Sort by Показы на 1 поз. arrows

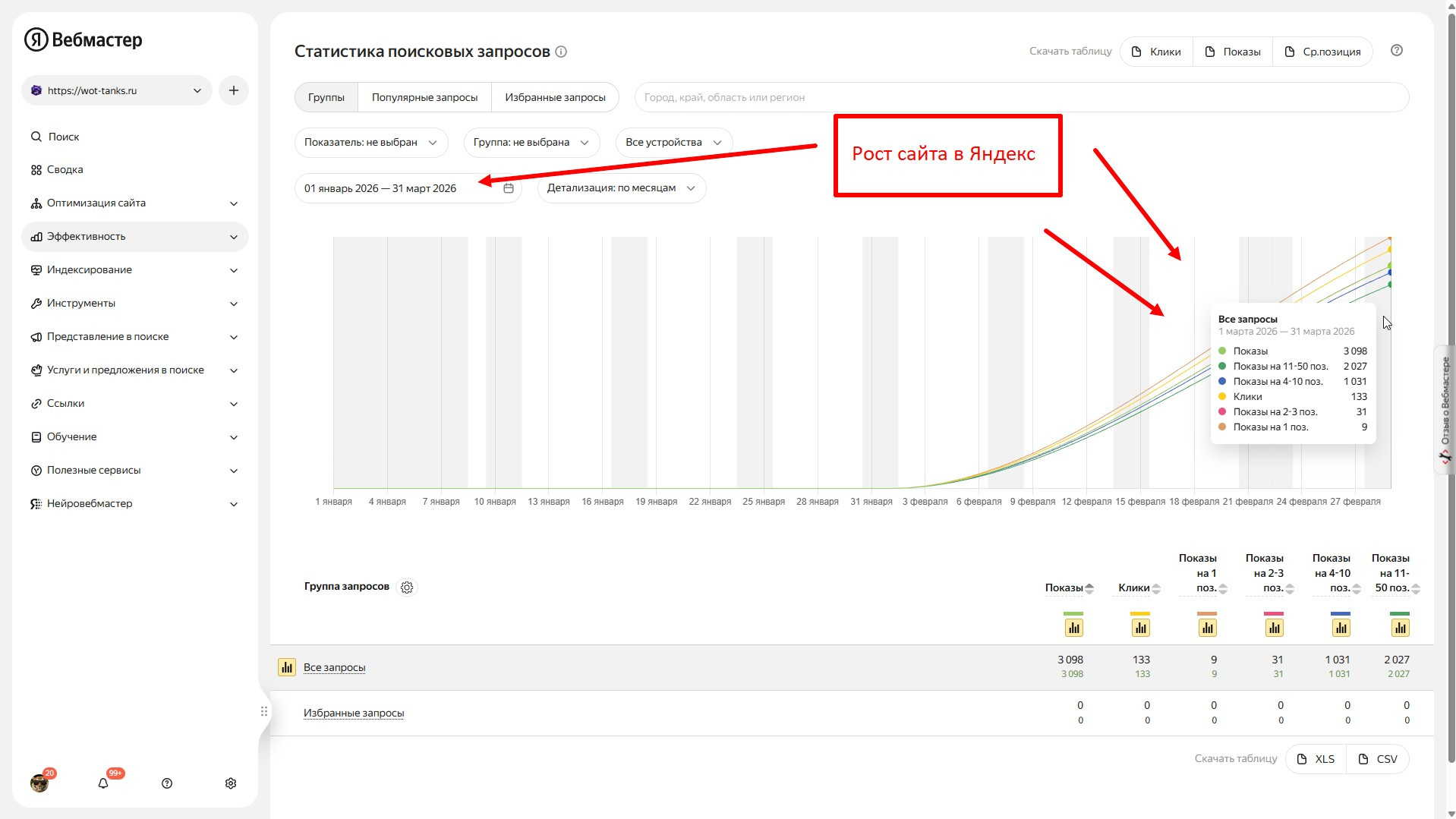[x=1223, y=588]
